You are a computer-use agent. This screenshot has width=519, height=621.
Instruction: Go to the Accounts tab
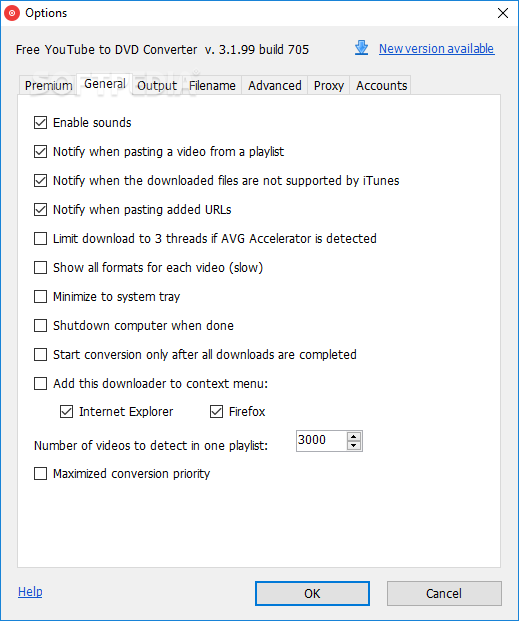click(x=382, y=86)
